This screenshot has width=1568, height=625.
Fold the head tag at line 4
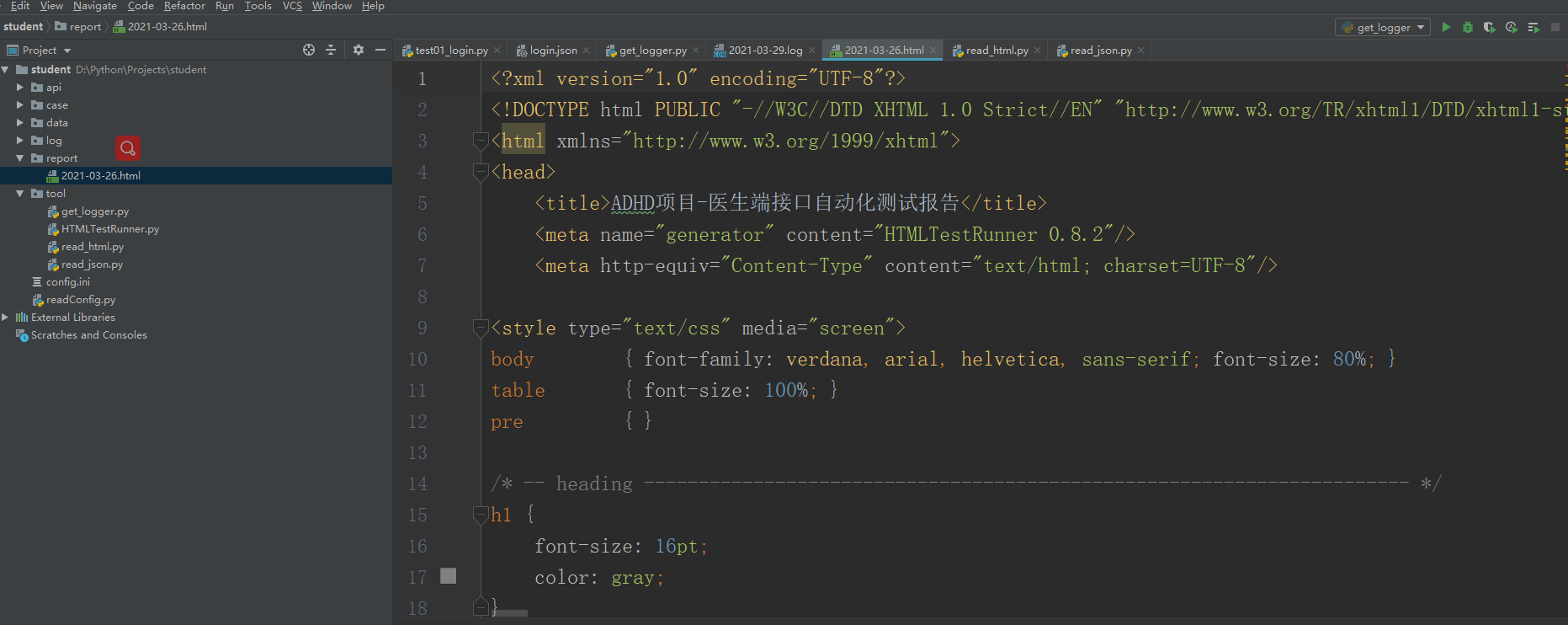[x=481, y=172]
